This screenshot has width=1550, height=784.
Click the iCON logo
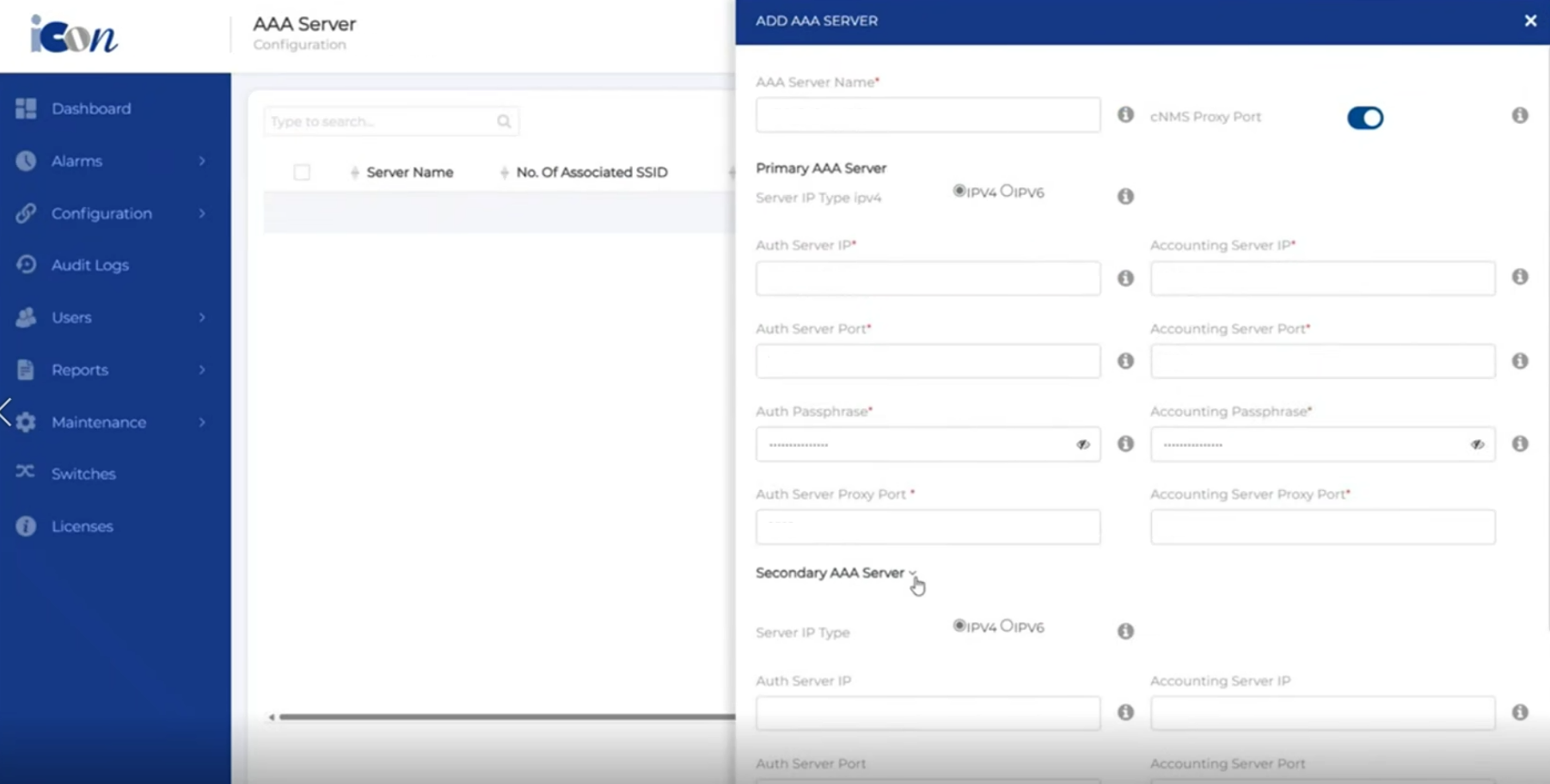coord(74,35)
